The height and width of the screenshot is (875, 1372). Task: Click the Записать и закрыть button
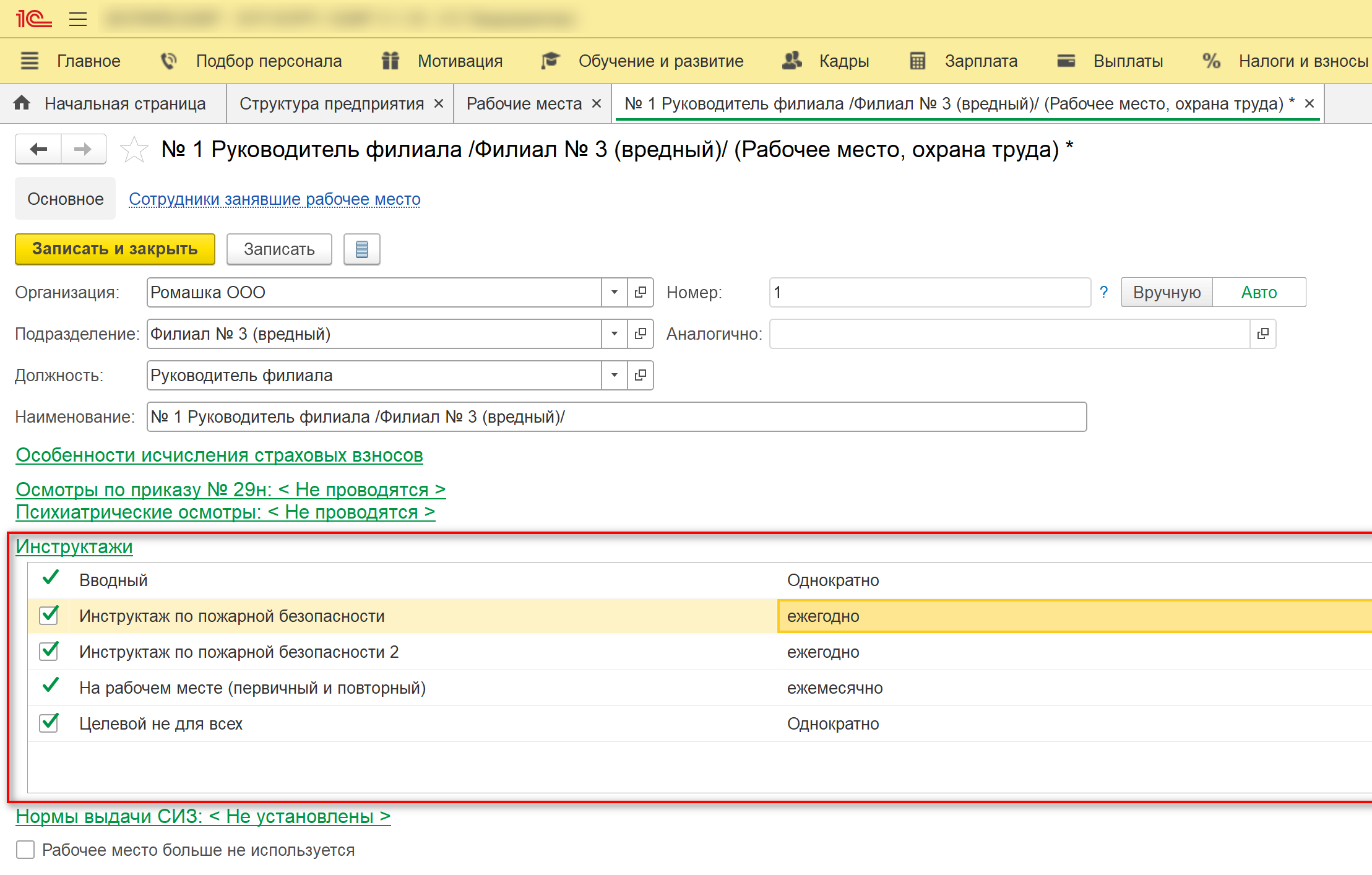115,249
